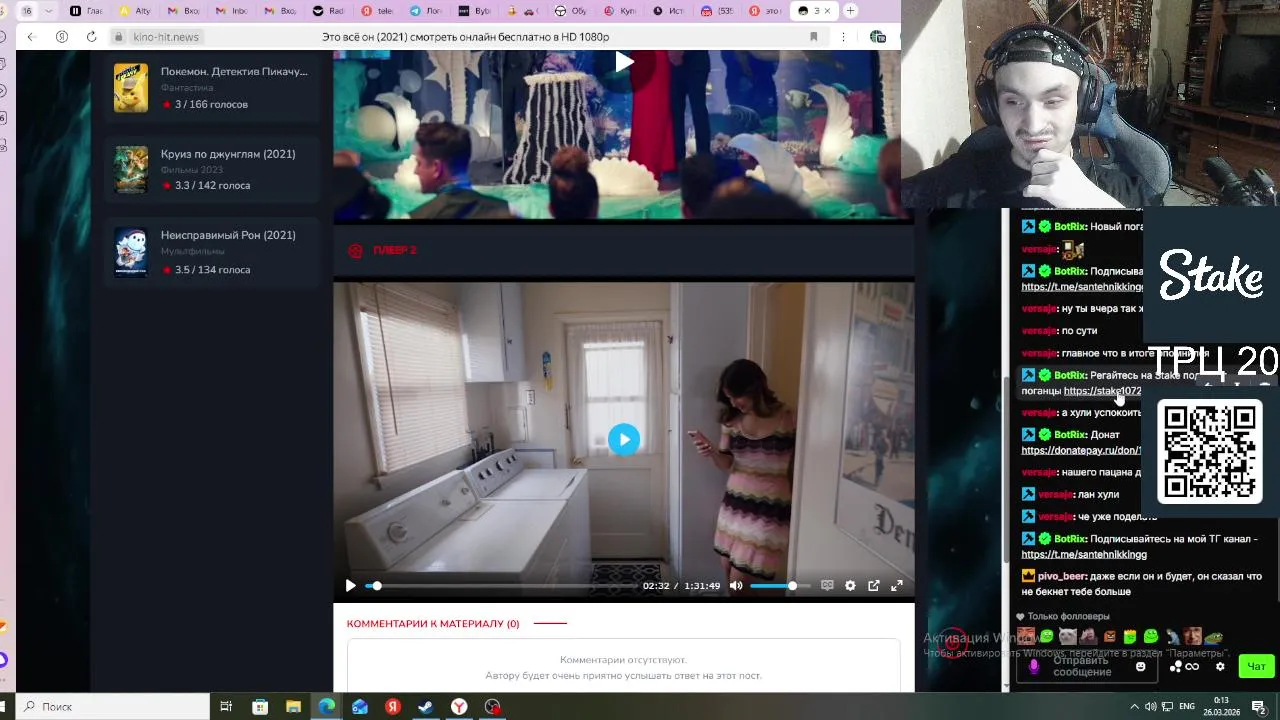This screenshot has width=1280, height=720.
Task: Click the КОММЕНТАРИИ К МАТЕРИАЛУ (0) heading
Action: click(x=433, y=623)
